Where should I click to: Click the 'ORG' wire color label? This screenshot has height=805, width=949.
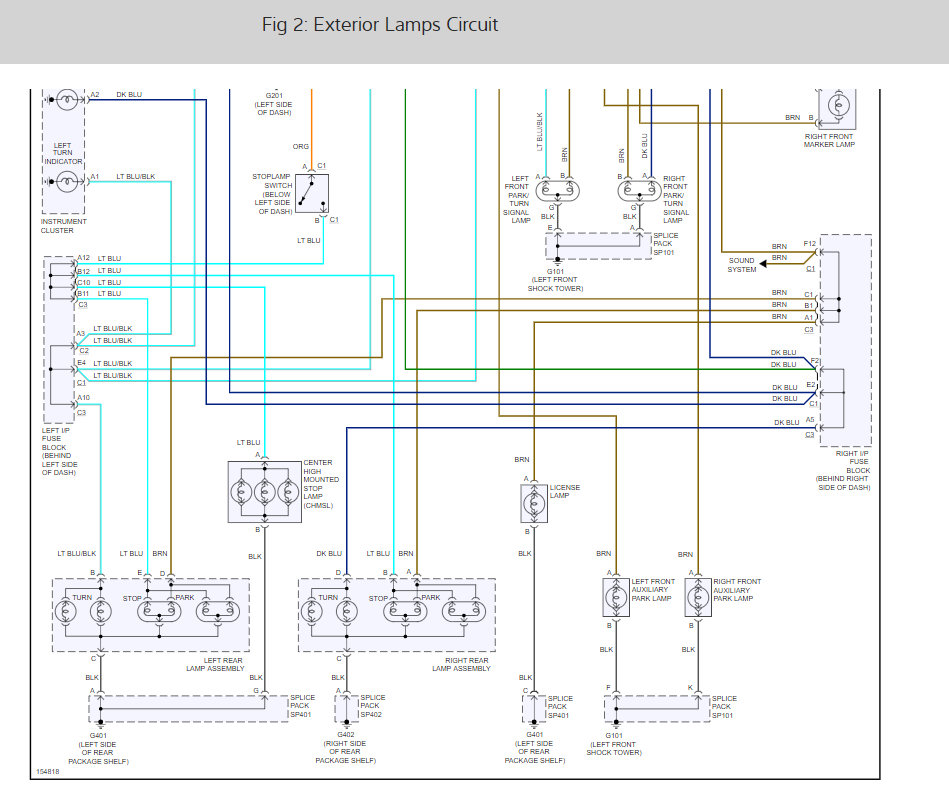[301, 146]
